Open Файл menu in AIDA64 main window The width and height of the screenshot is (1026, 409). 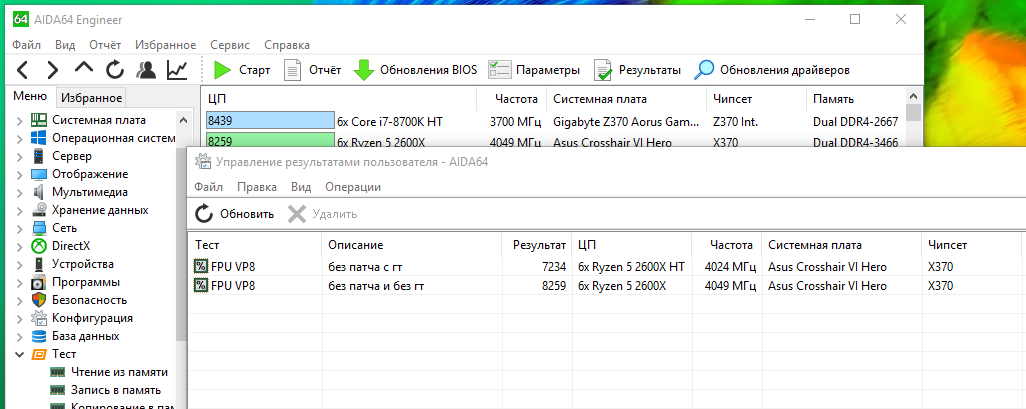(x=26, y=45)
